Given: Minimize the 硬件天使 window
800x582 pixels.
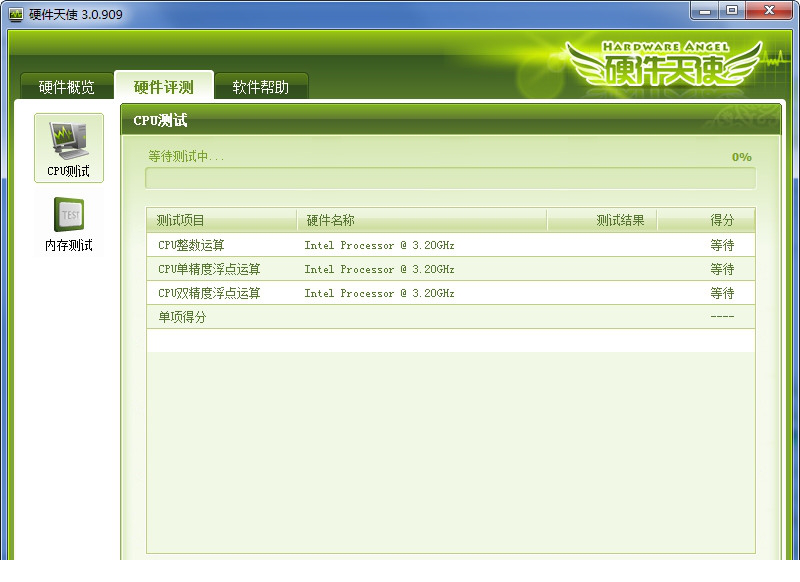Looking at the screenshot, I should (705, 11).
